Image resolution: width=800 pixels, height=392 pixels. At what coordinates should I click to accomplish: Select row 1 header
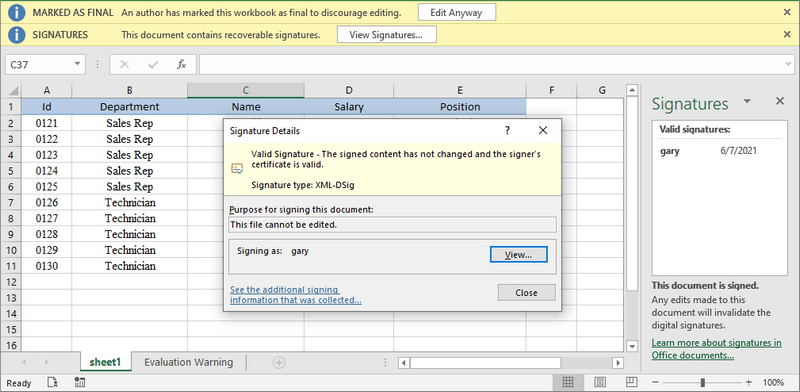coord(12,107)
